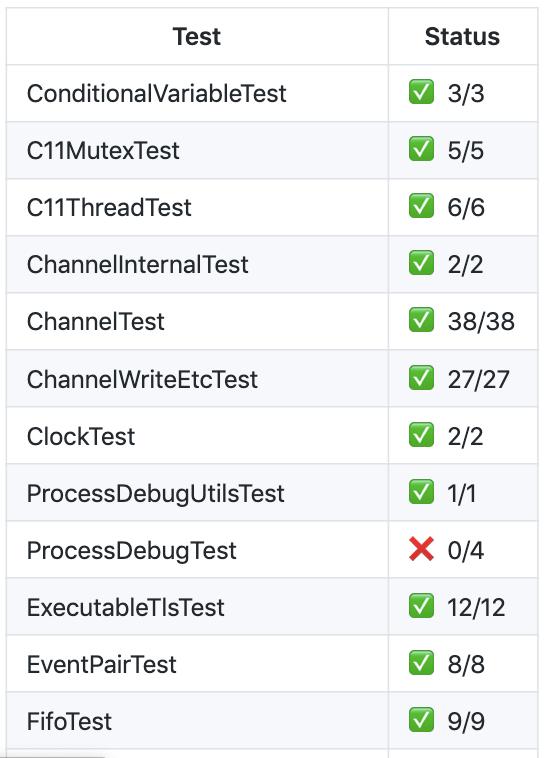Click the Test column header
The width and height of the screenshot is (544, 758).
pos(197,37)
